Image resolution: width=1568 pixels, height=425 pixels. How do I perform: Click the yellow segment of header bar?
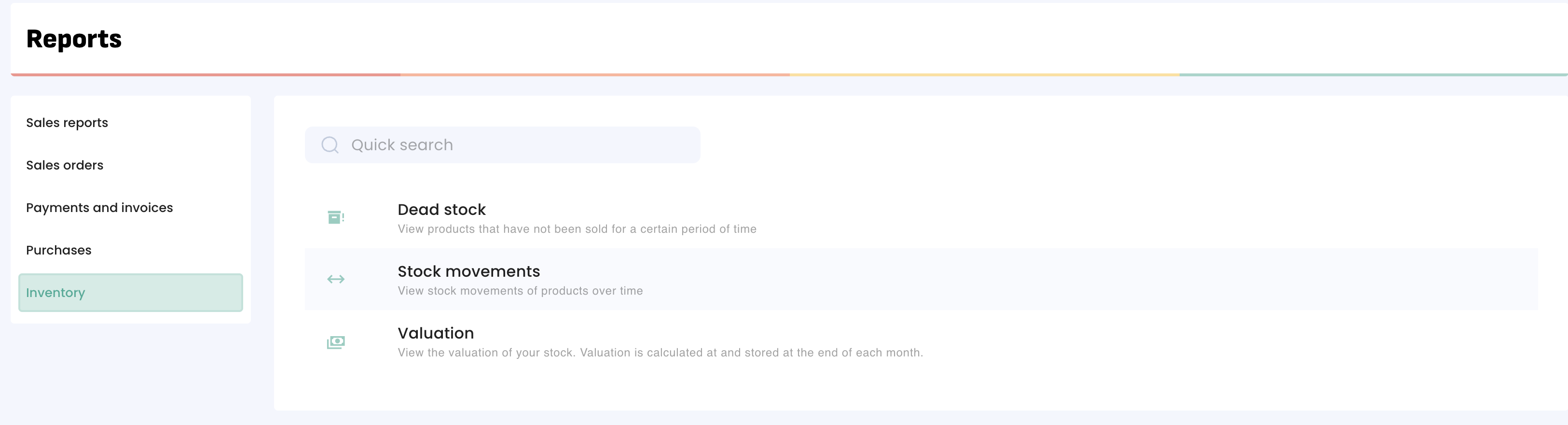(984, 75)
